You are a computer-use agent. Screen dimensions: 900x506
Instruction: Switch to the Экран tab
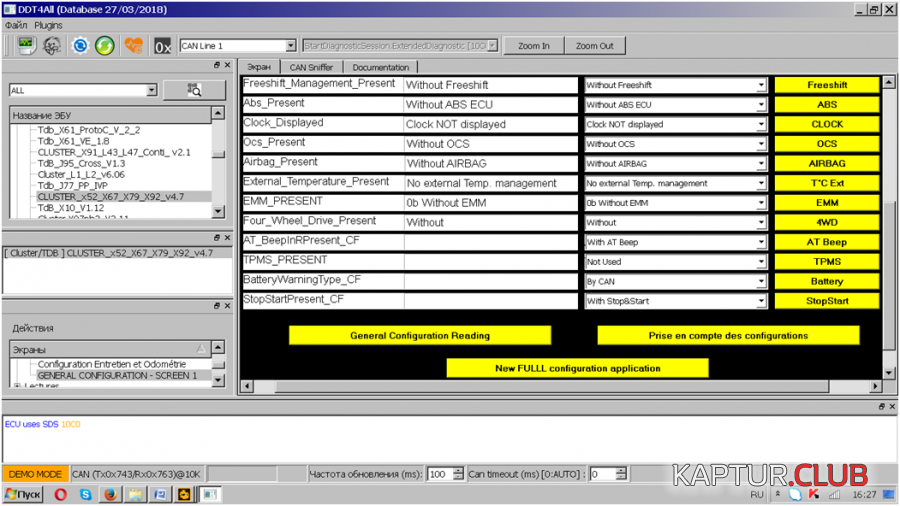click(259, 67)
